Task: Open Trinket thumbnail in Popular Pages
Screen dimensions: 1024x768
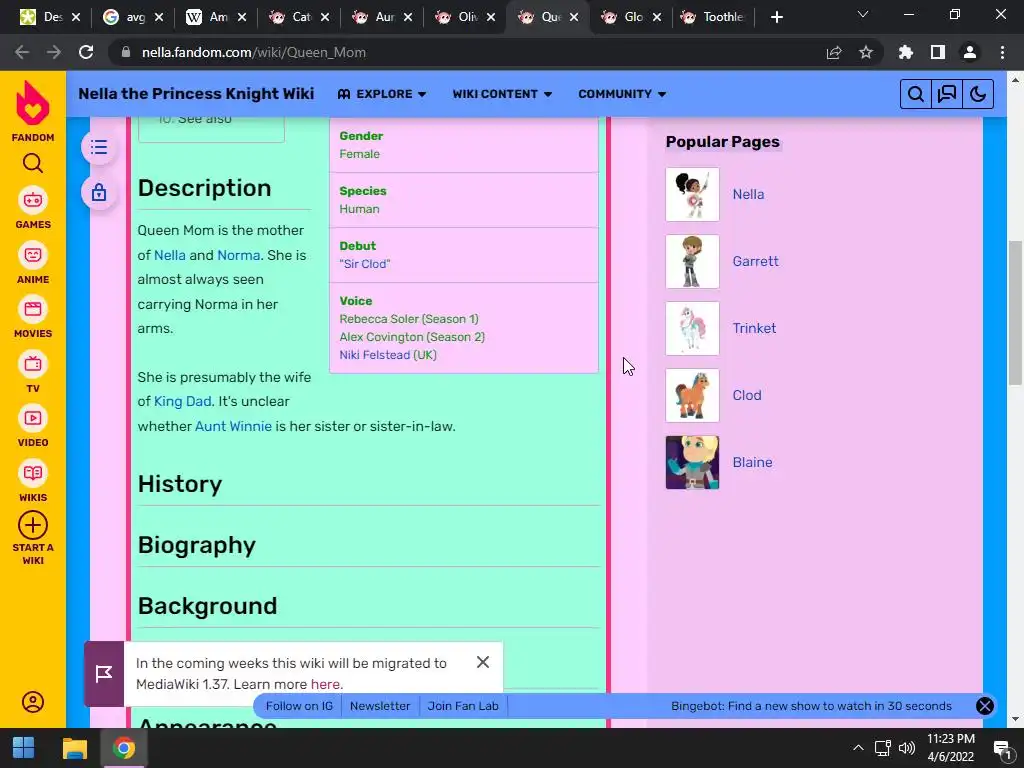Action: (692, 328)
